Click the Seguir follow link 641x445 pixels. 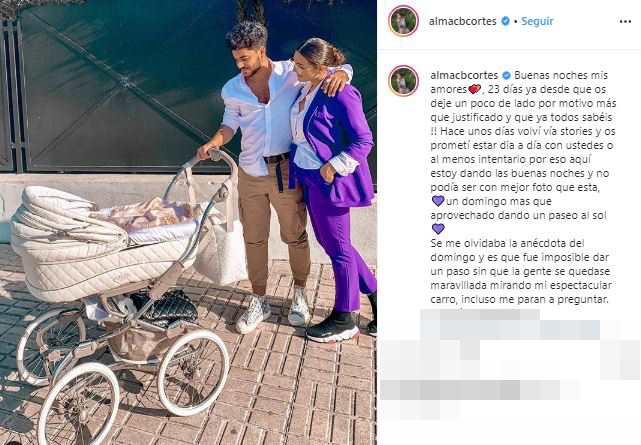(537, 21)
